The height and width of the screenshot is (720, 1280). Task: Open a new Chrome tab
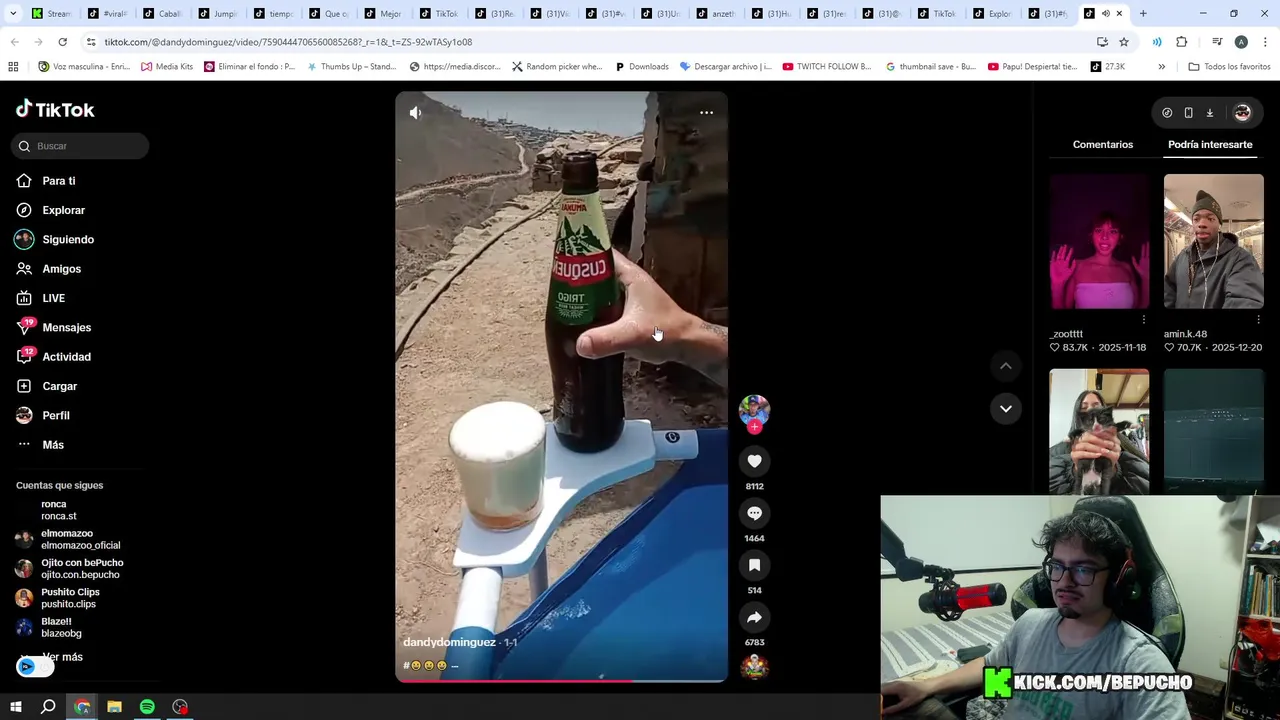point(1143,13)
